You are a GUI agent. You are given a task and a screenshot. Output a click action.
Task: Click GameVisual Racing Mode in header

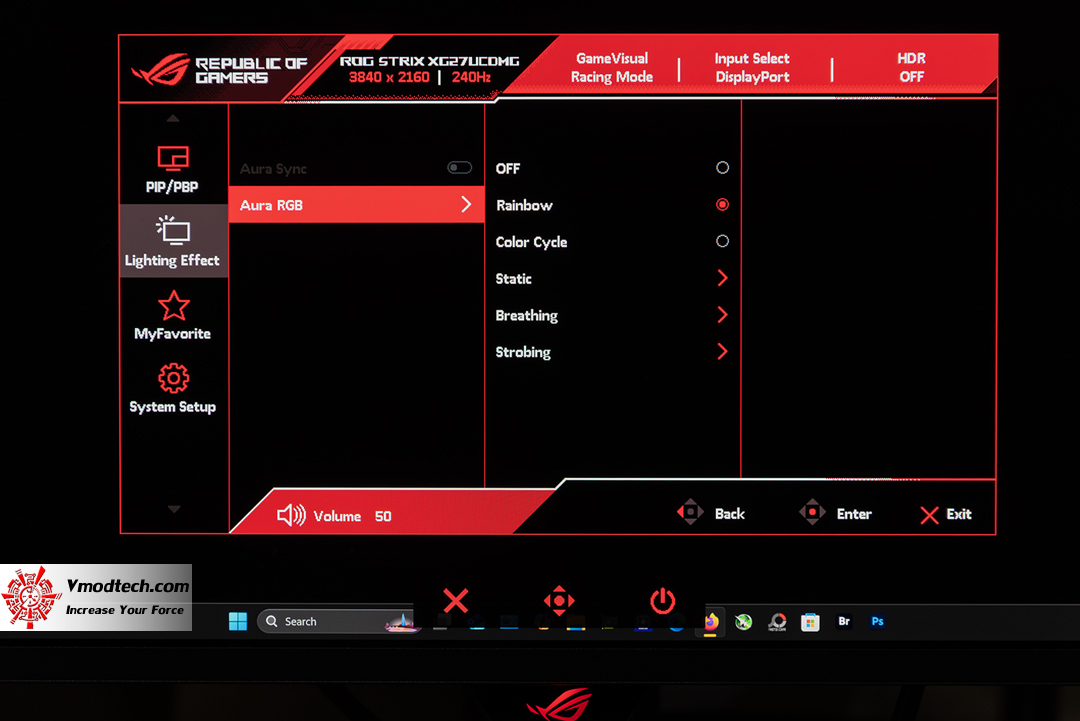click(612, 67)
